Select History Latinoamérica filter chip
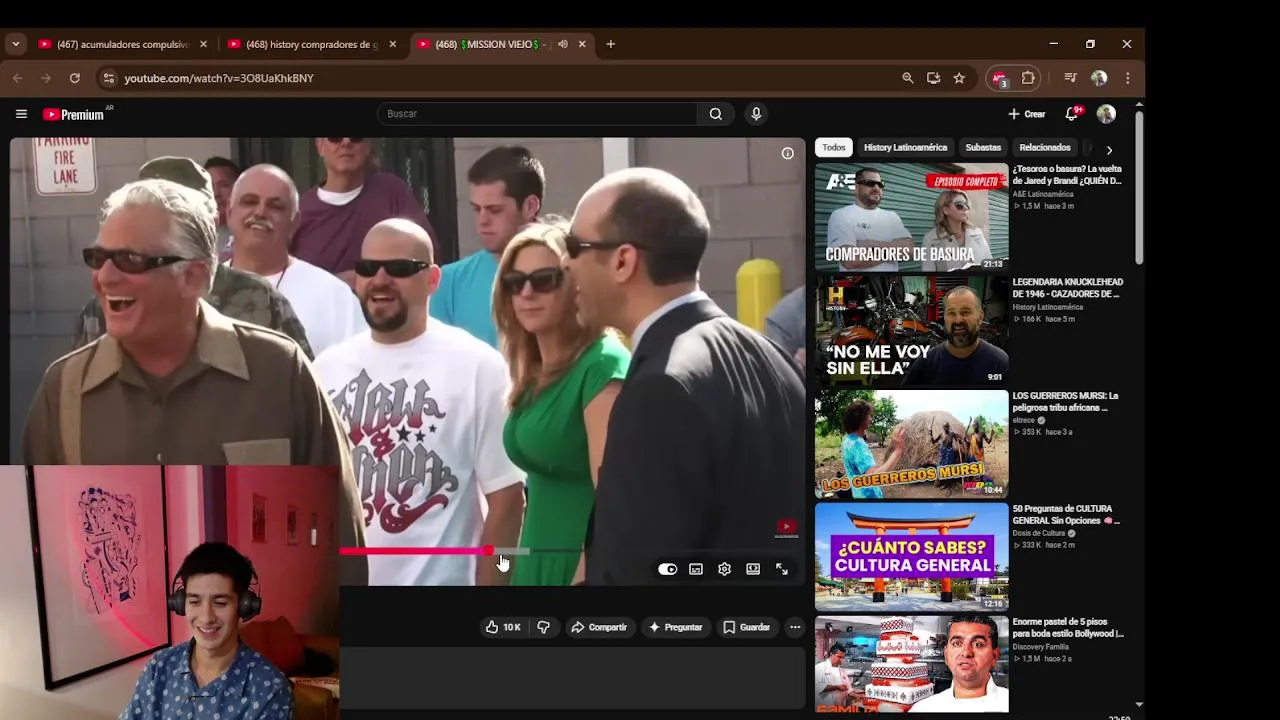Screen dimensions: 1280x720 (905, 148)
